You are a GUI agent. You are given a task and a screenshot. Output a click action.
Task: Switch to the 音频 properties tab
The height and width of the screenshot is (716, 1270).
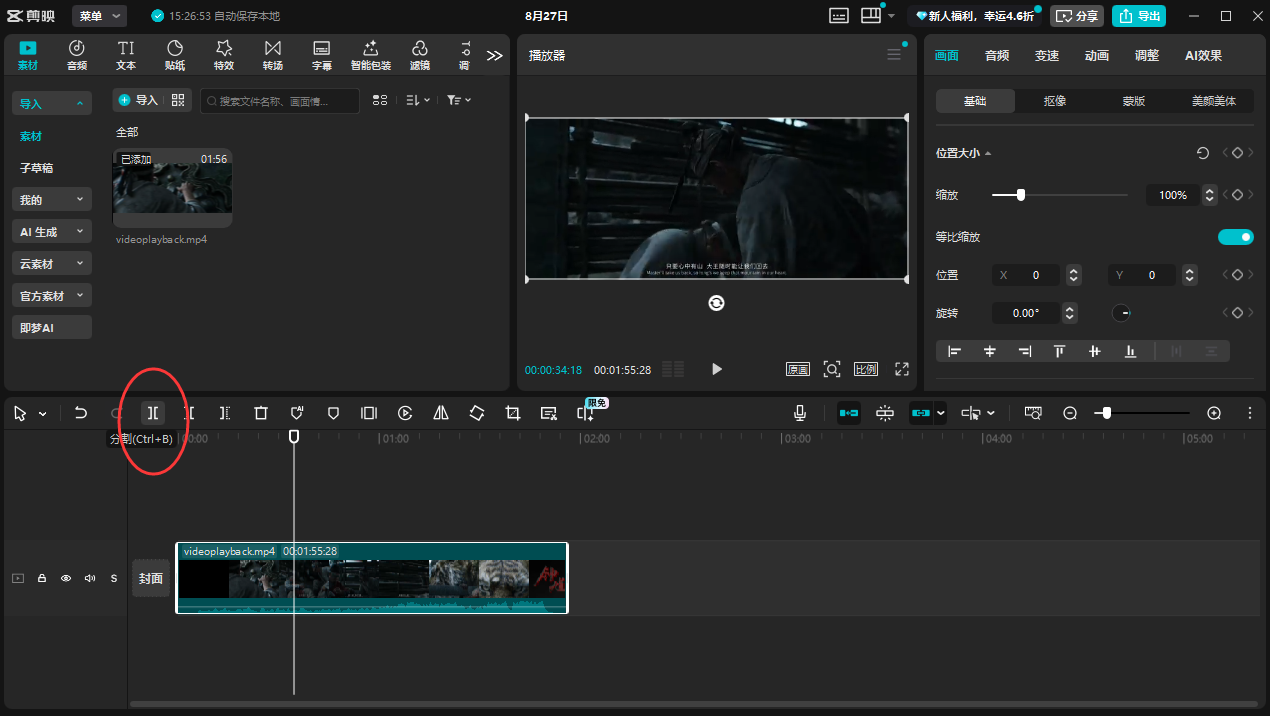(x=996, y=56)
